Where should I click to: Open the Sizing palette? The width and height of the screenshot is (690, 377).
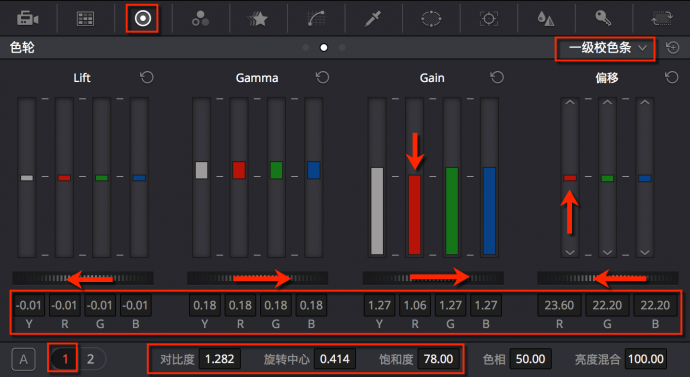tap(662, 18)
